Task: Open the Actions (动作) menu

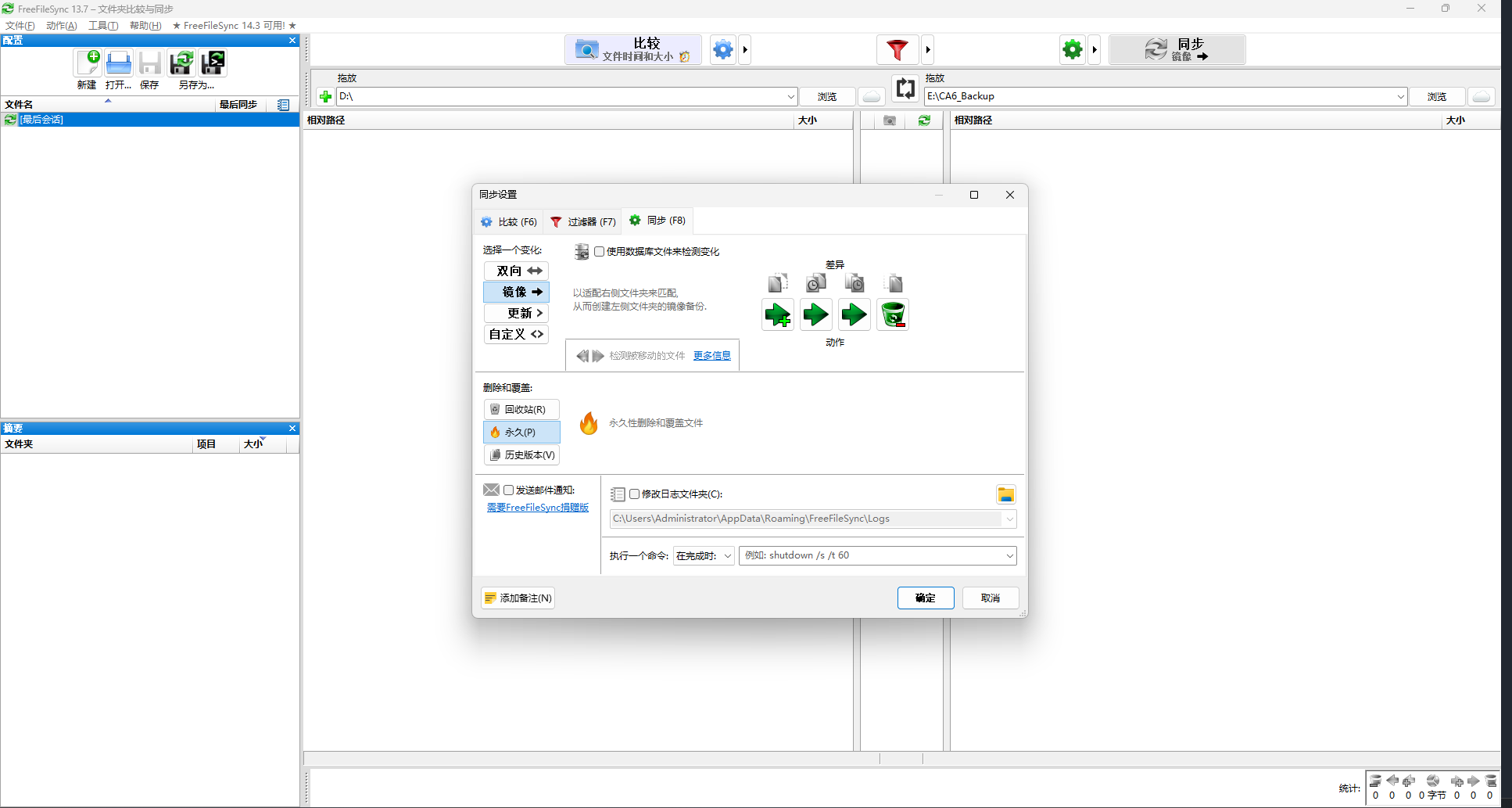Action: tap(62, 26)
